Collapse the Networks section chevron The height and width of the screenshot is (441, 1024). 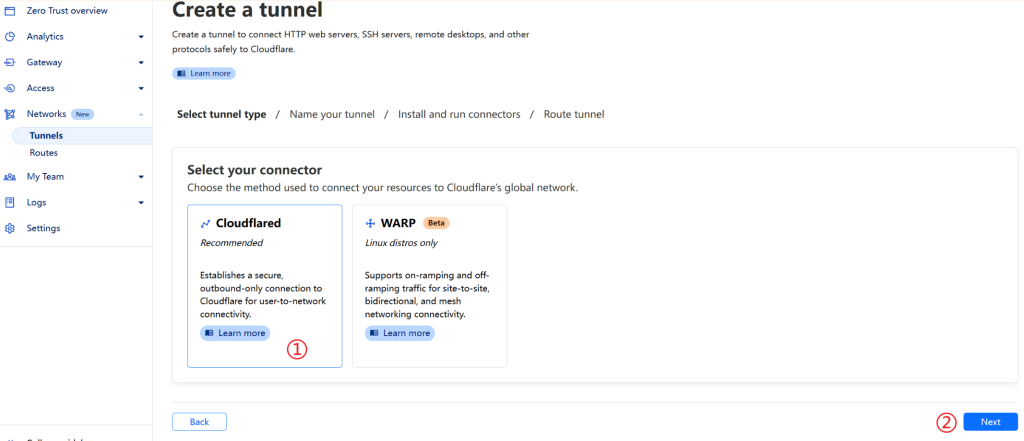(141, 114)
